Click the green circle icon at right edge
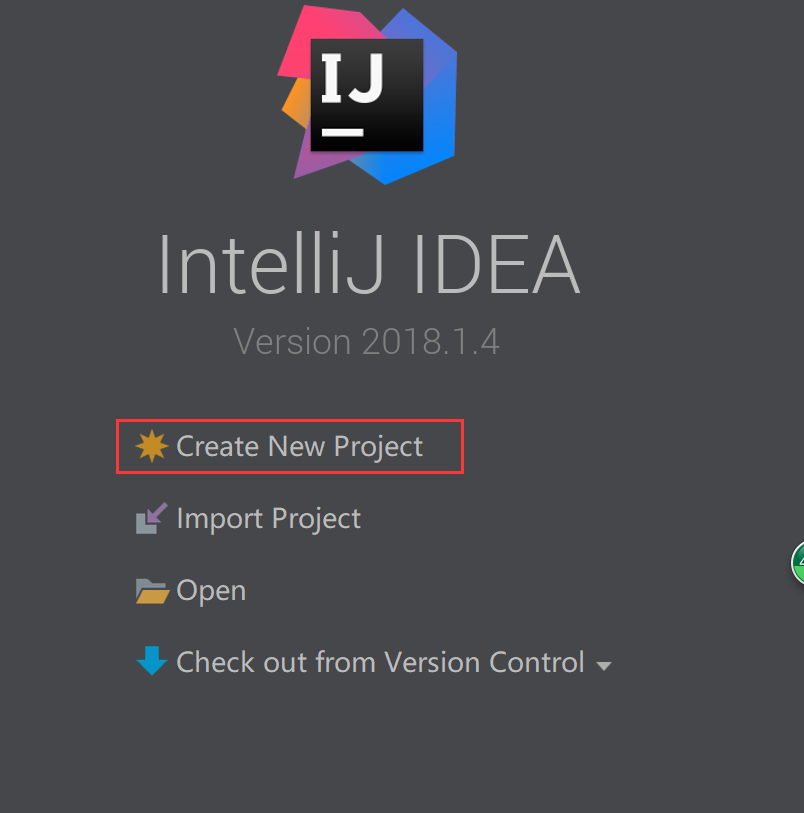Screen dimensions: 804x813 [x=798, y=563]
